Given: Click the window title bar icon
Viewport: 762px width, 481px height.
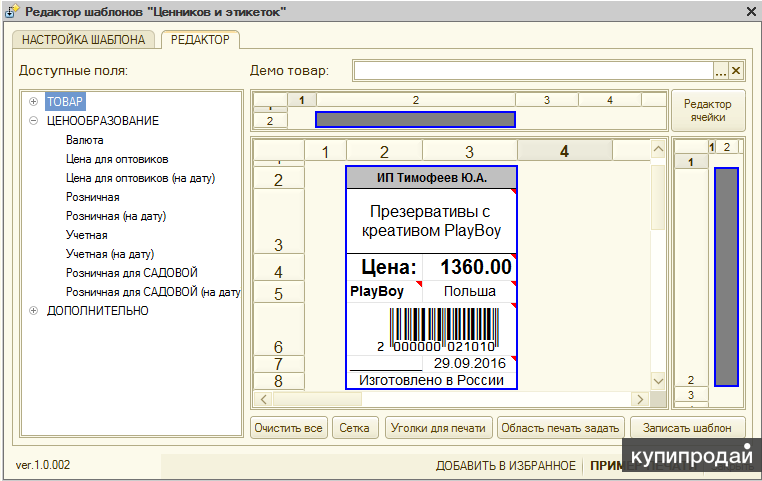Looking at the screenshot, I should pos(12,11).
